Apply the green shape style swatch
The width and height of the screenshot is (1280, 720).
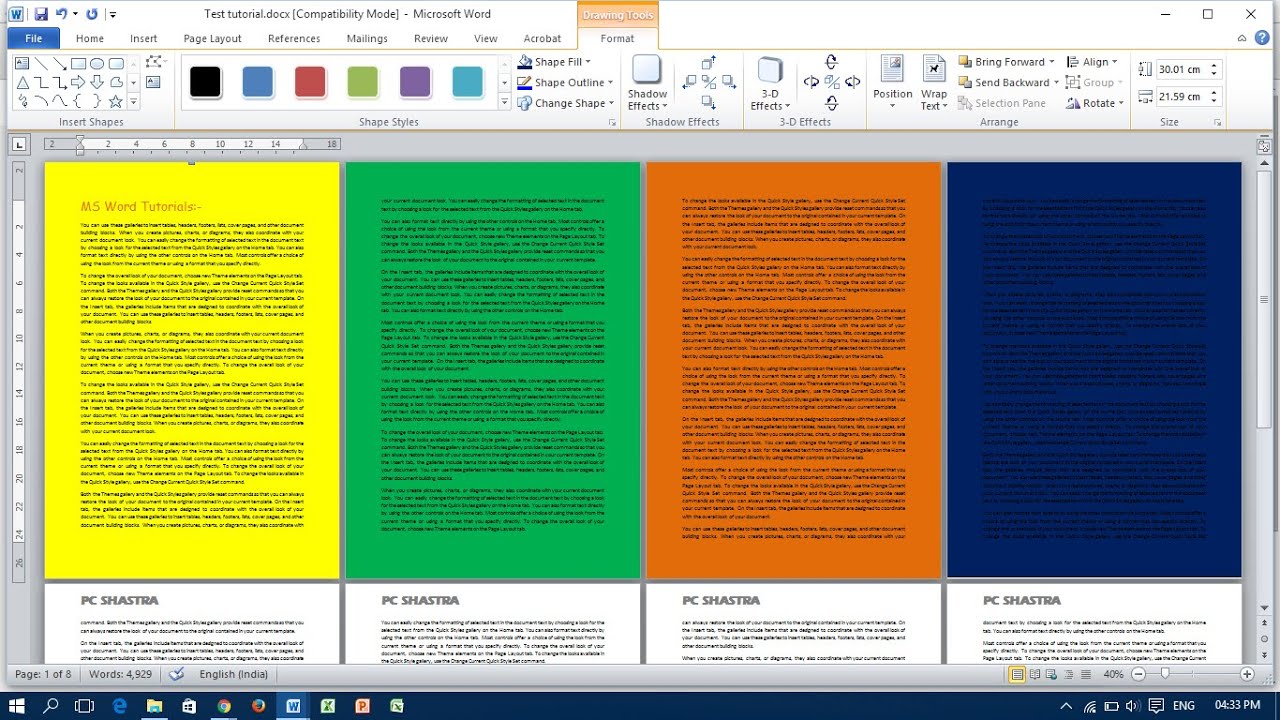(x=363, y=82)
